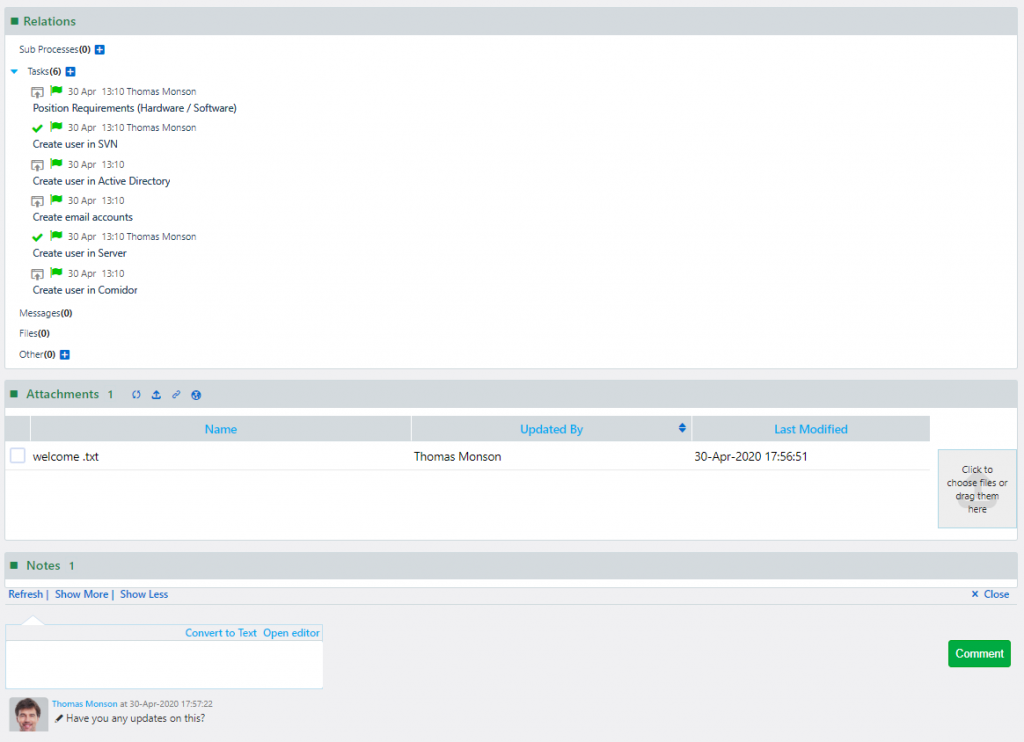Screen dimensions: 1024x742
Task: Click the task icon beside Create email accounts
Action: 37,200
